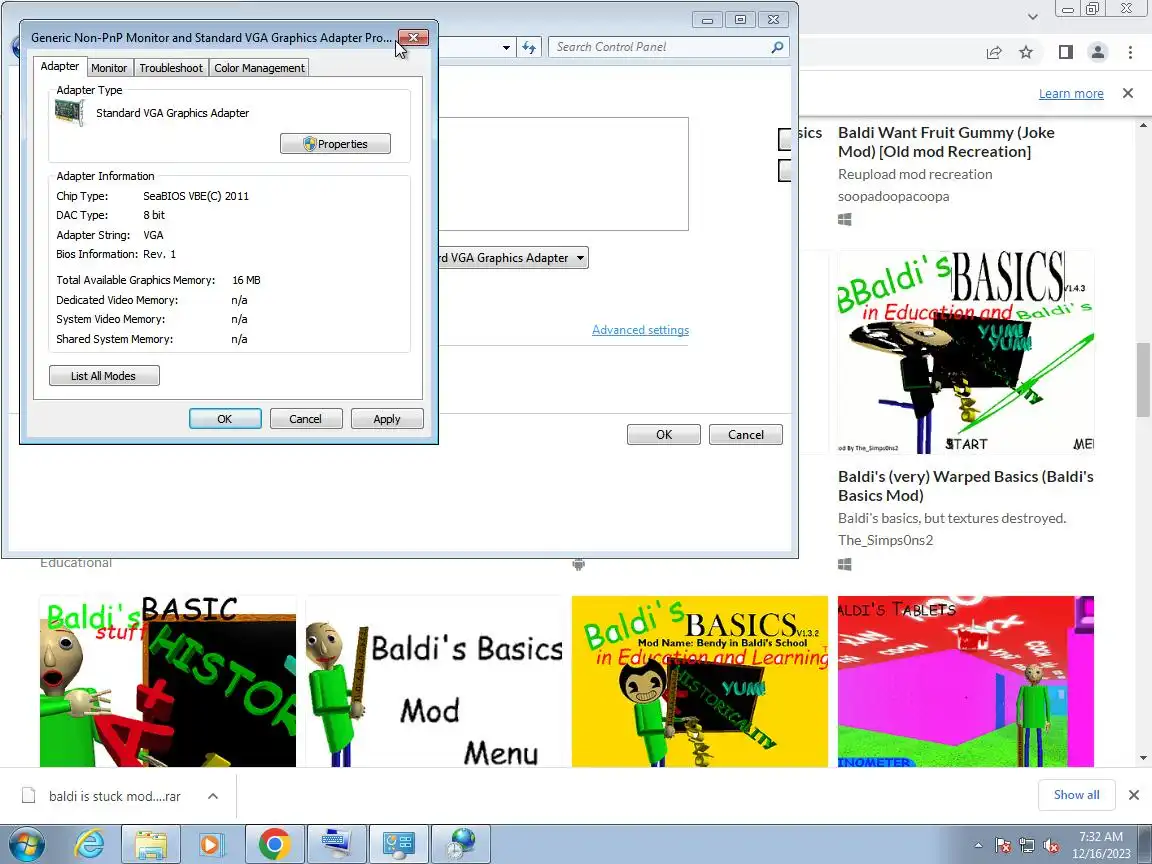Close the downloads bar
Image resolution: width=1152 pixels, height=864 pixels.
(1134, 795)
